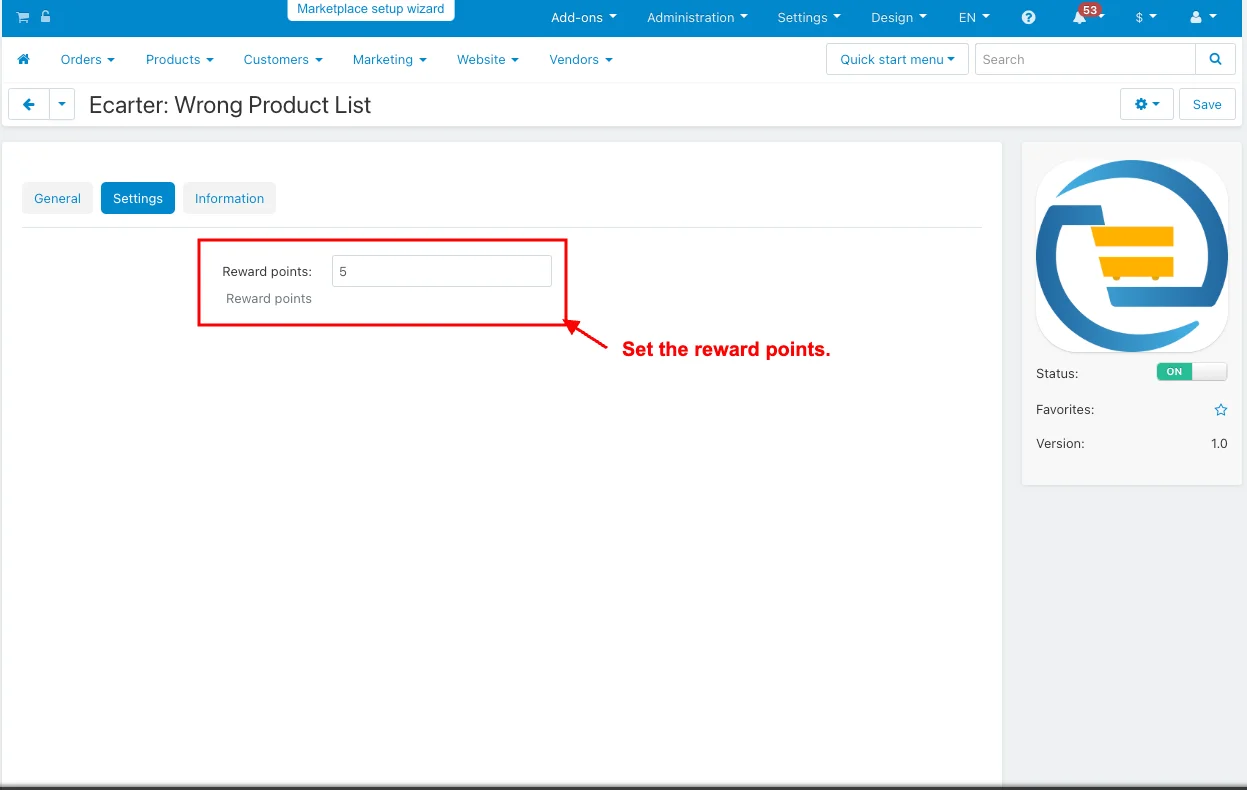
Task: Switch to the General tab
Action: pos(57,199)
